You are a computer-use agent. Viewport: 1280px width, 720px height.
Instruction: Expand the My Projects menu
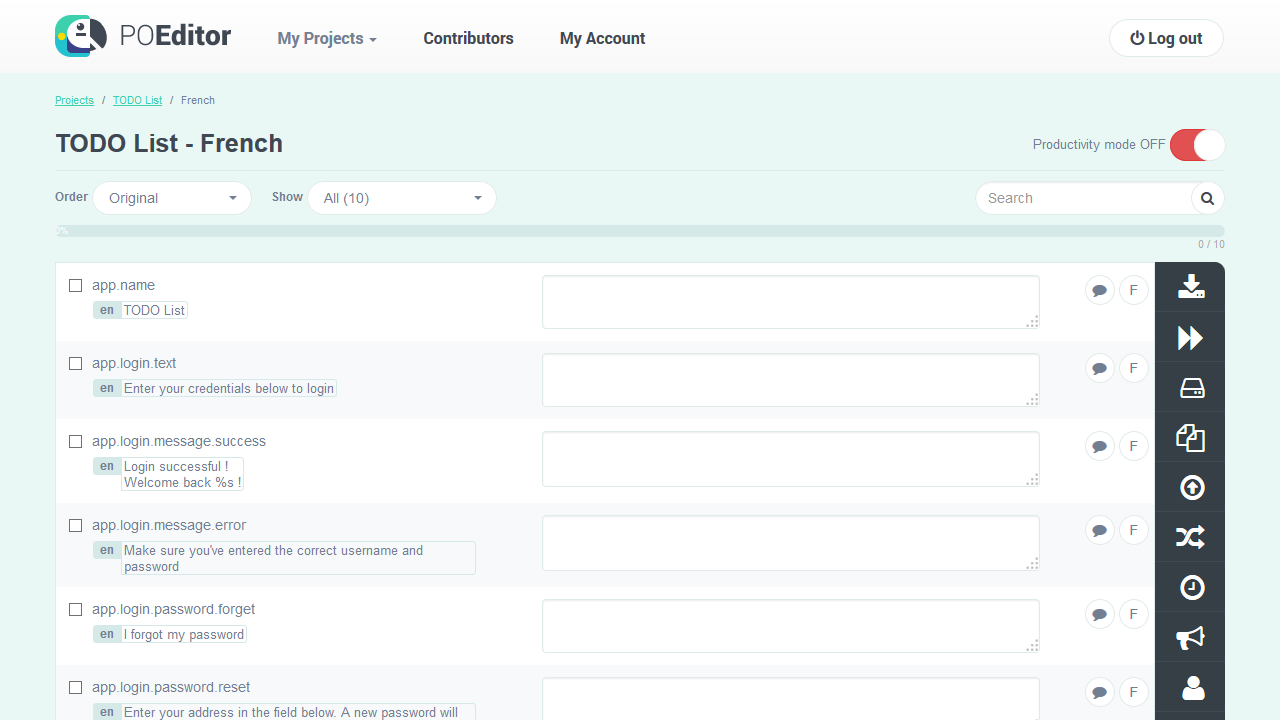(x=327, y=38)
